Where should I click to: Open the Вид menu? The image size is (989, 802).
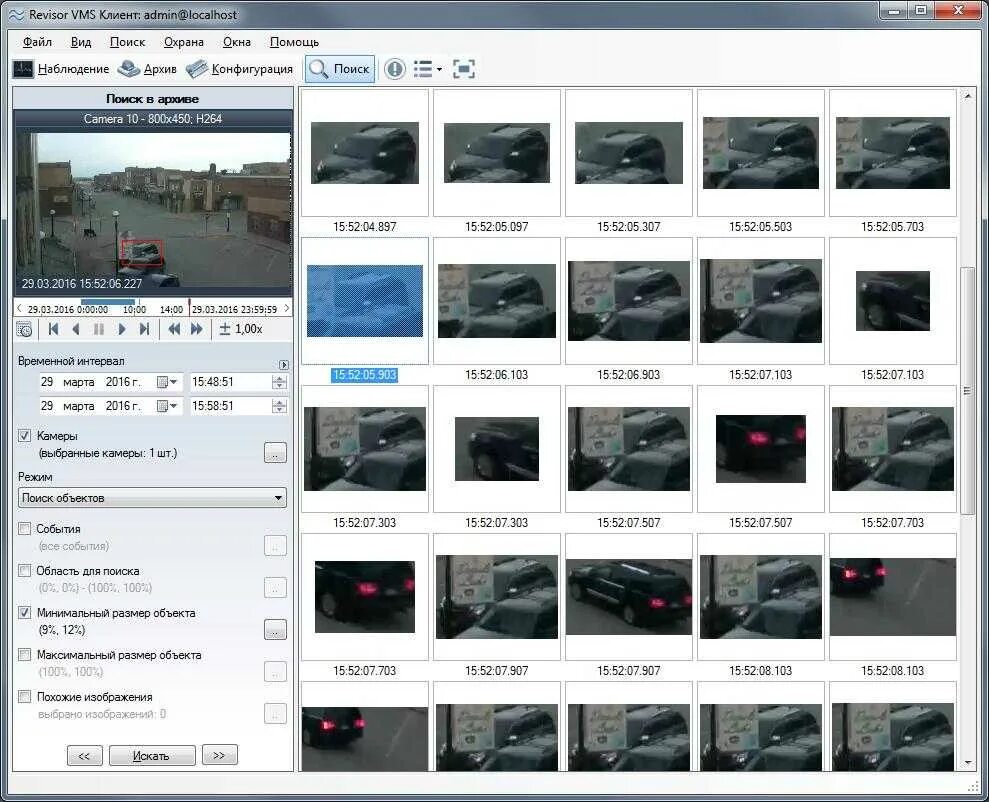[x=81, y=42]
